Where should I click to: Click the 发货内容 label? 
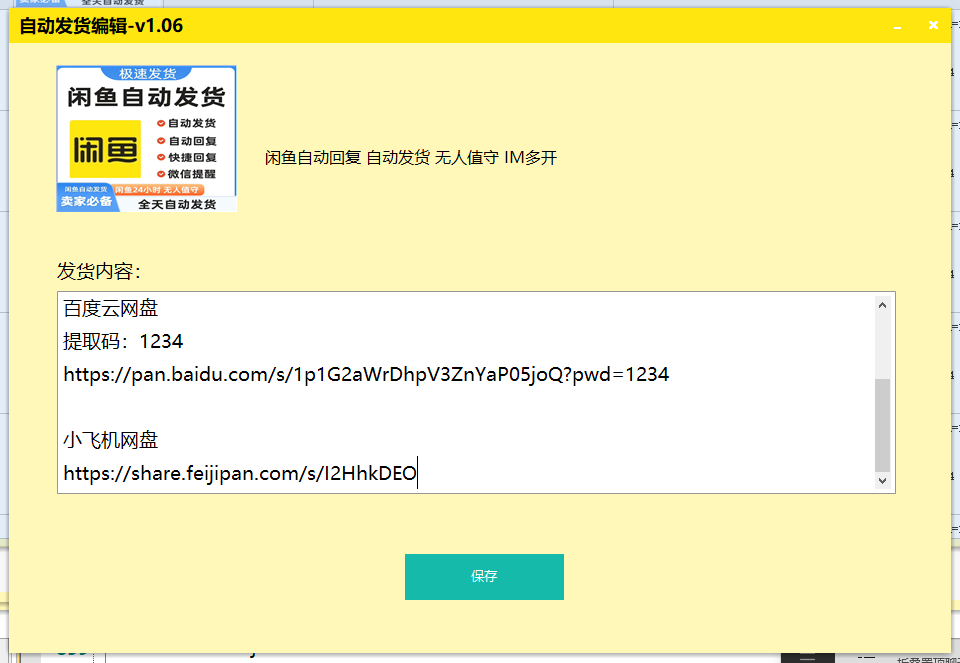pos(99,271)
